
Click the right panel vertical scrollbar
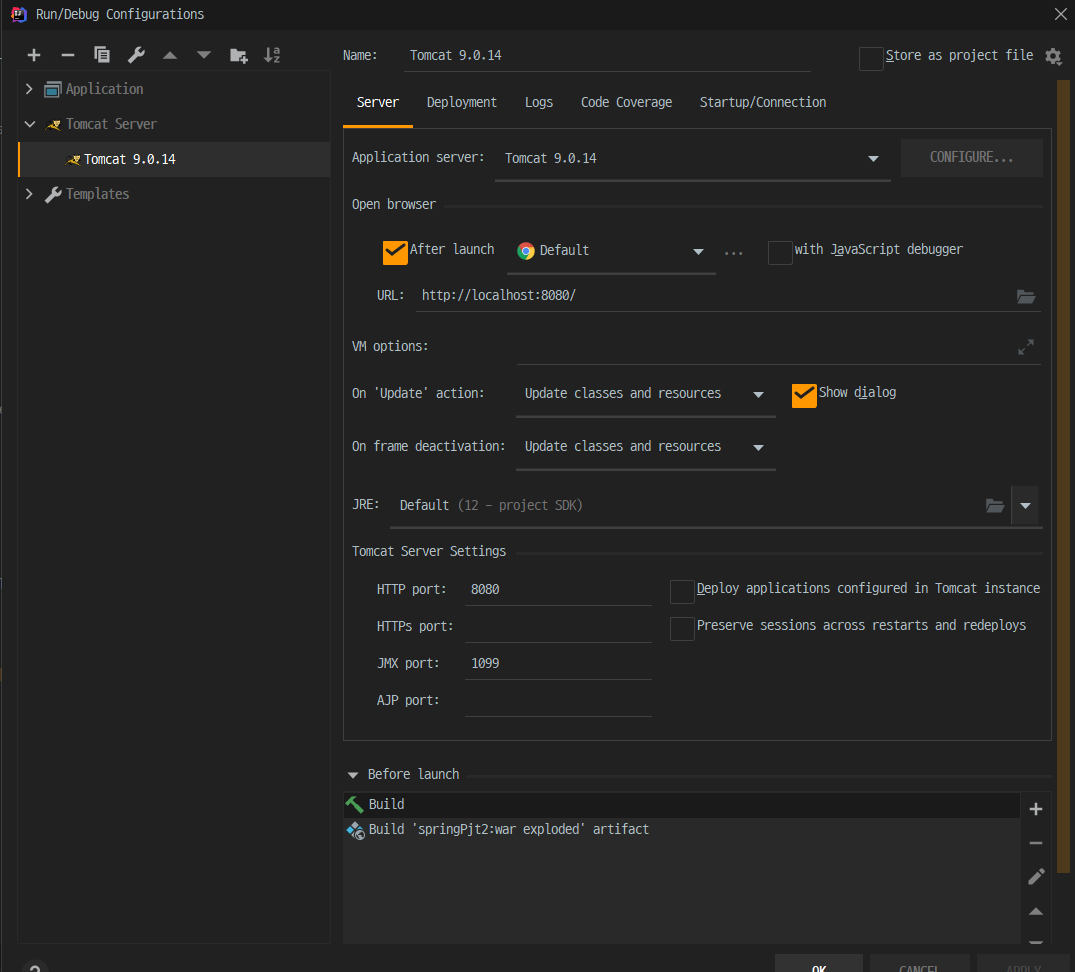coord(1063,477)
